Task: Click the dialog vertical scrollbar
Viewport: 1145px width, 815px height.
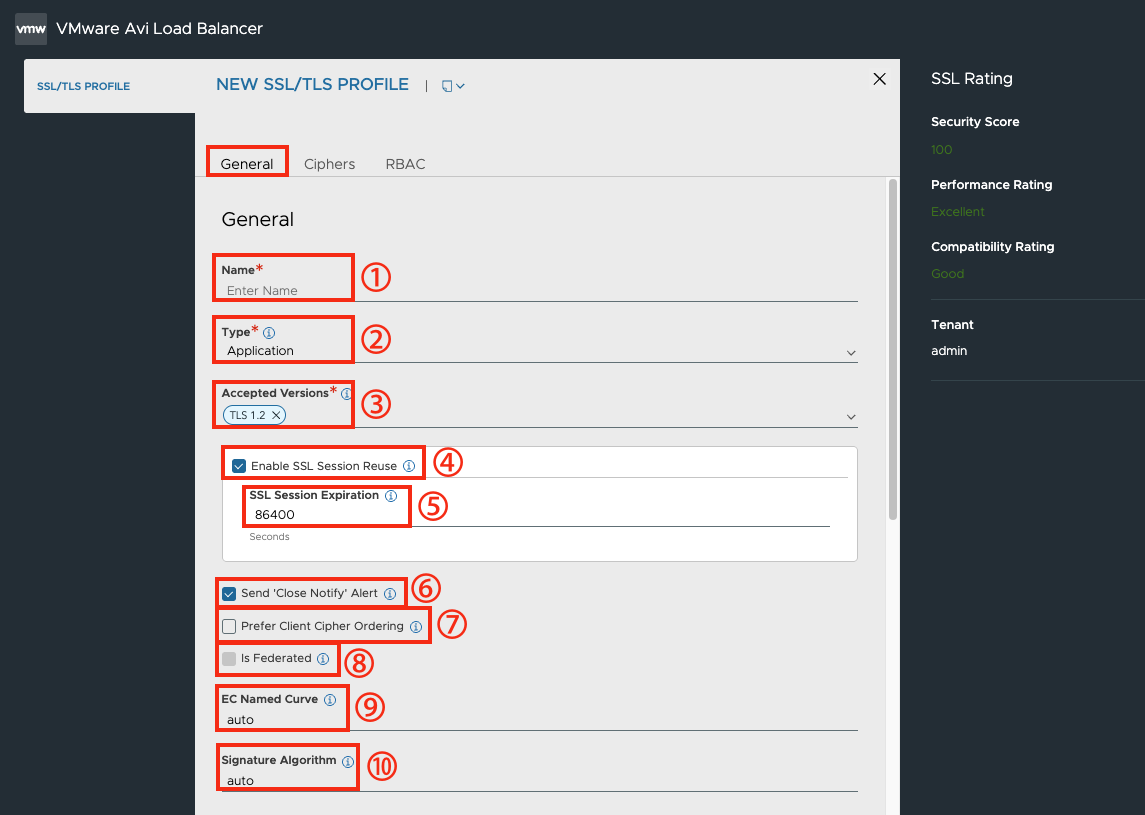Action: click(892, 349)
